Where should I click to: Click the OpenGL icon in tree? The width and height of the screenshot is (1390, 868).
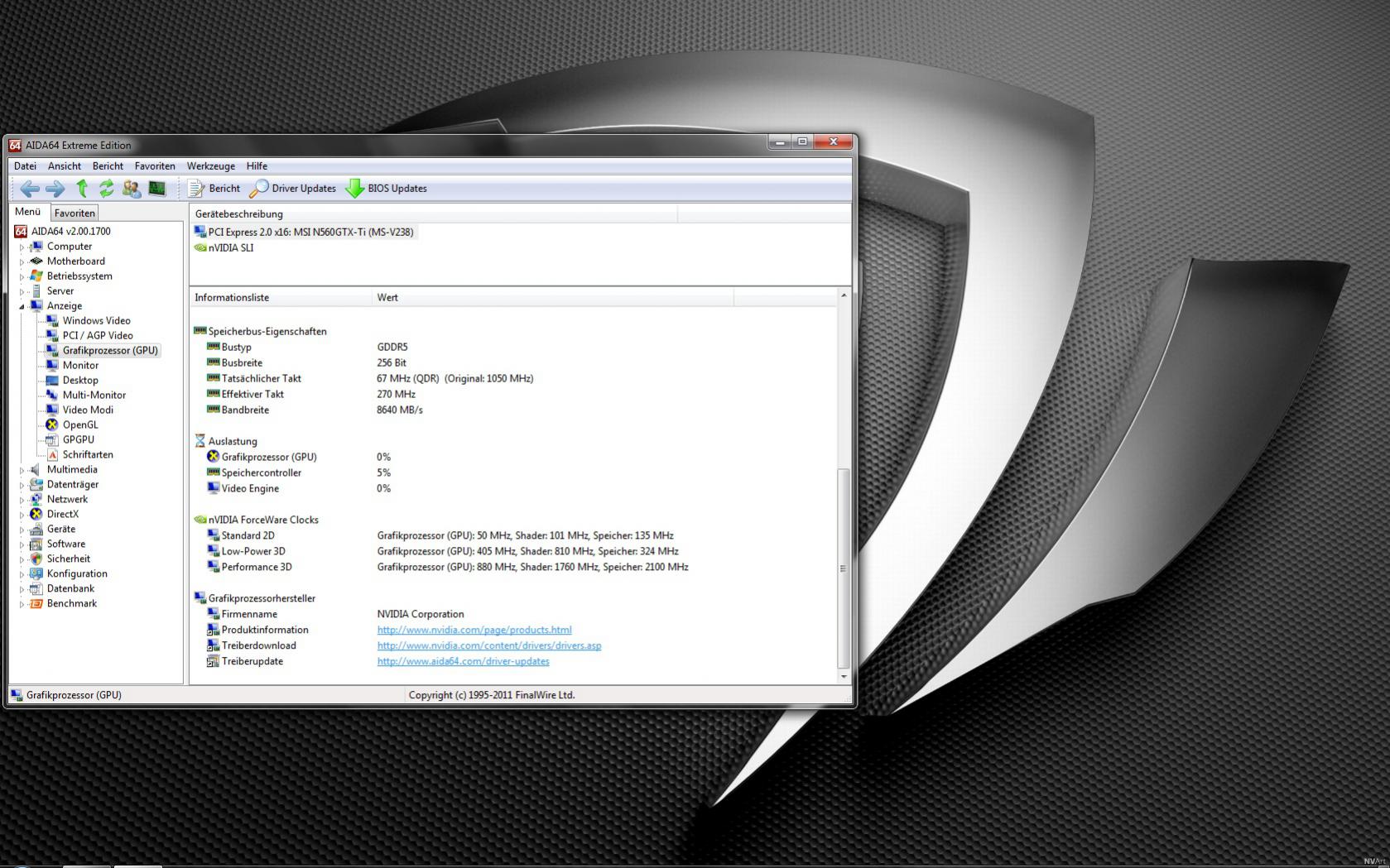[52, 425]
